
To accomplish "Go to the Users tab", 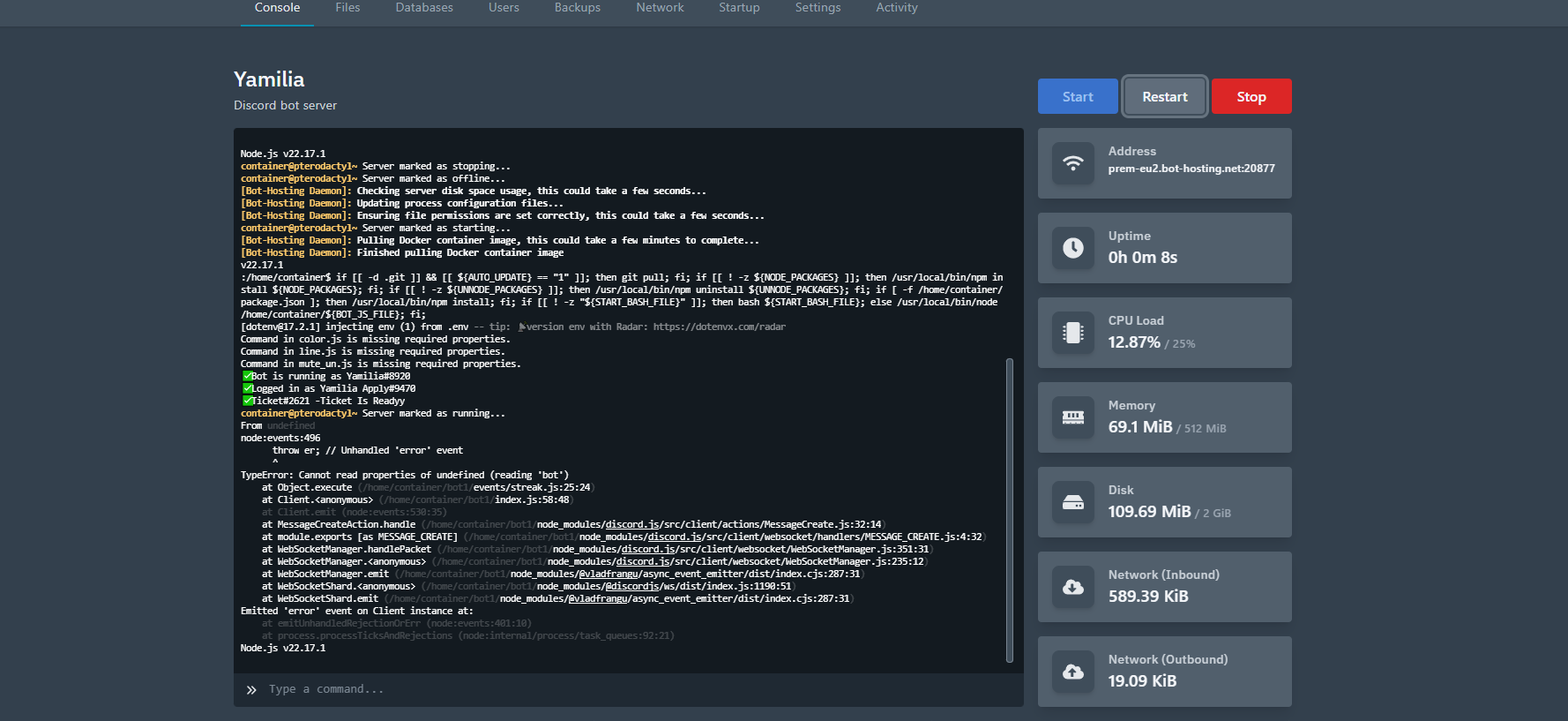I will [504, 8].
